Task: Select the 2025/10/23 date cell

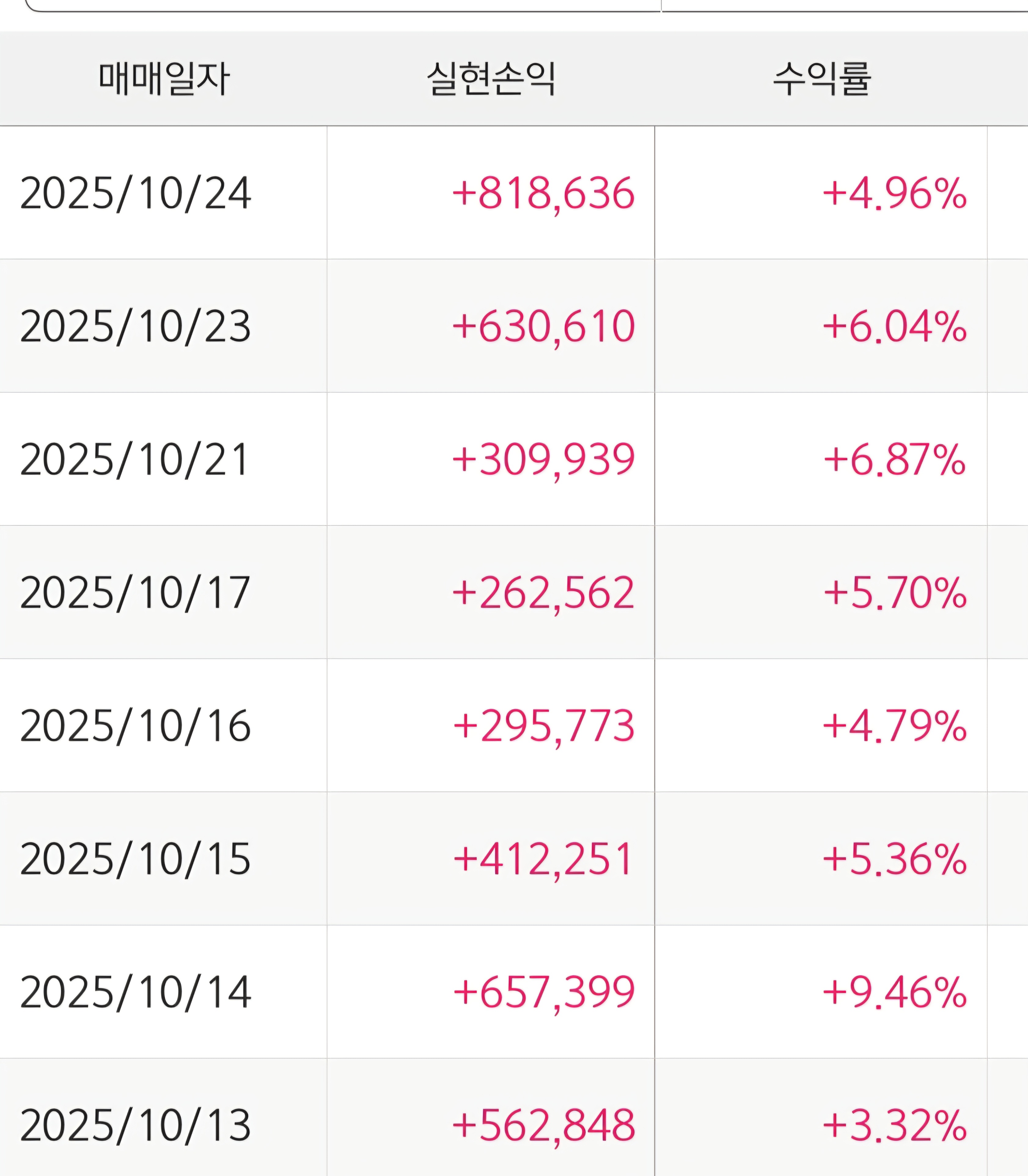Action: pos(135,326)
